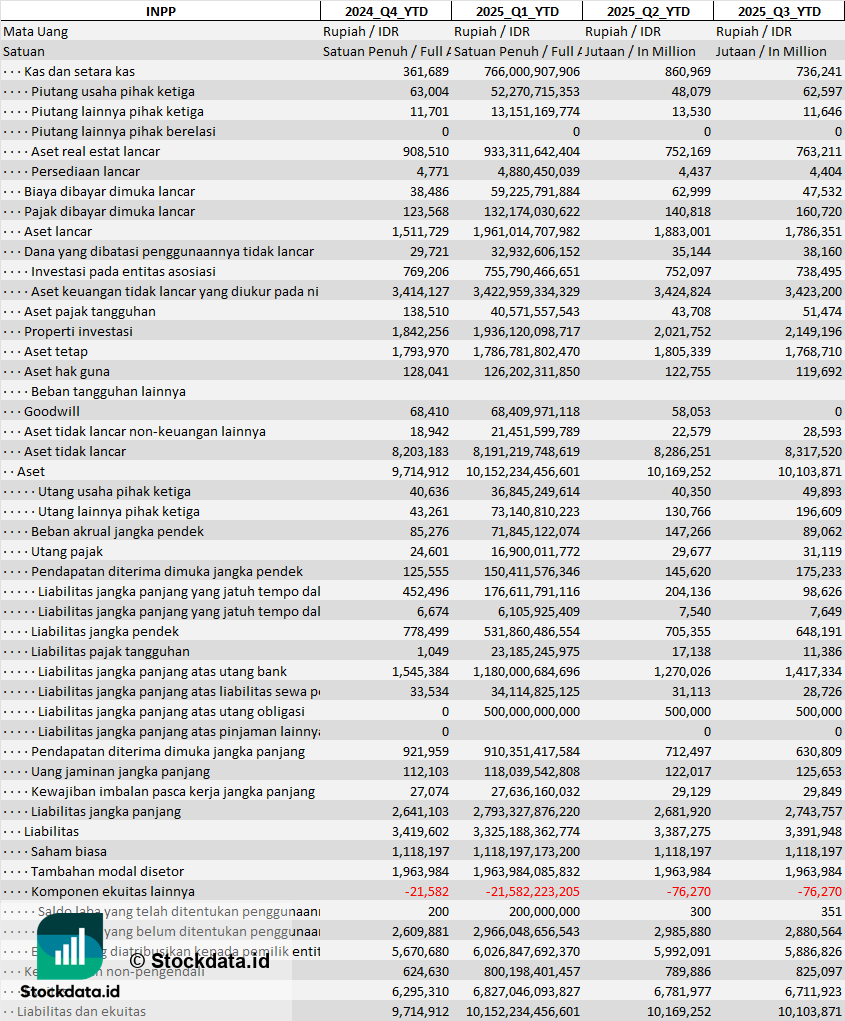
Task: Click red value -21,582 in 2024 Q4
Action: click(x=426, y=892)
